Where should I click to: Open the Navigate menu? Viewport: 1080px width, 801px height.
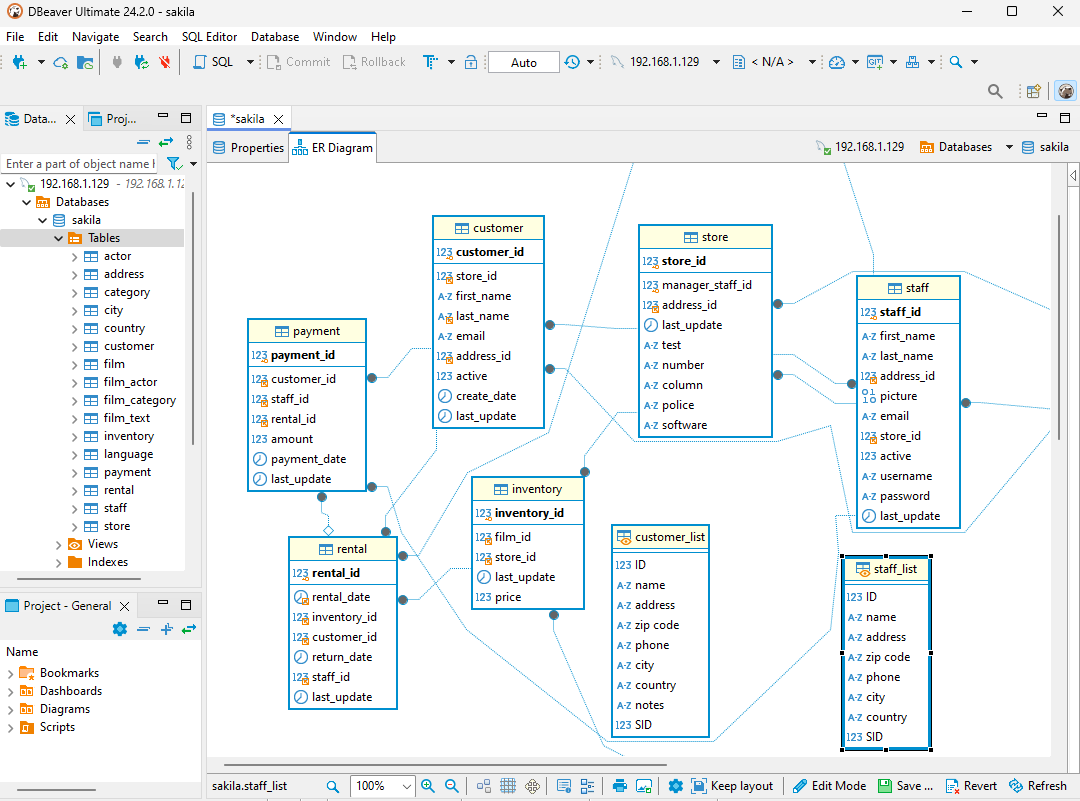pyautogui.click(x=96, y=37)
